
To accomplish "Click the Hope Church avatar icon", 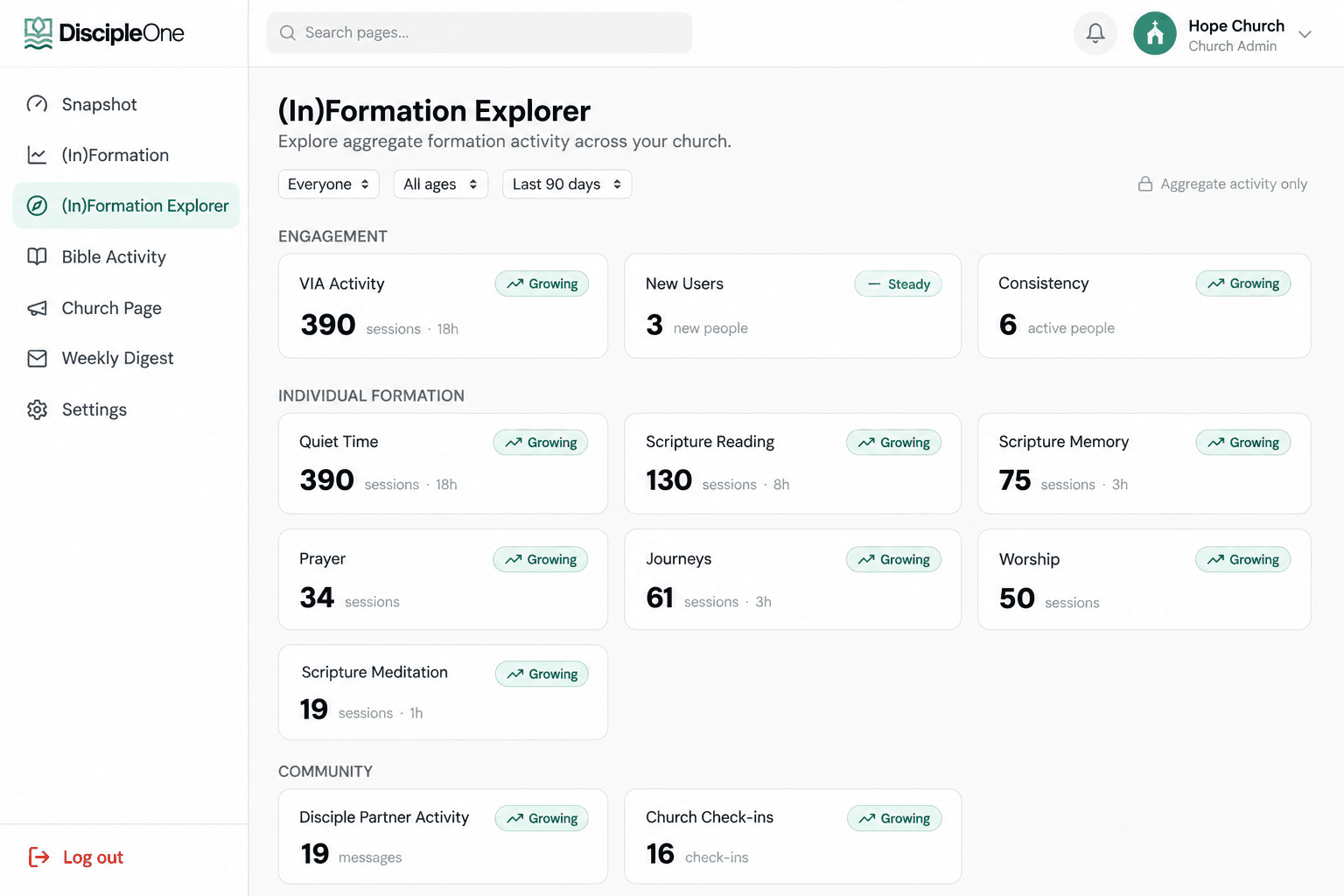I will click(x=1155, y=33).
